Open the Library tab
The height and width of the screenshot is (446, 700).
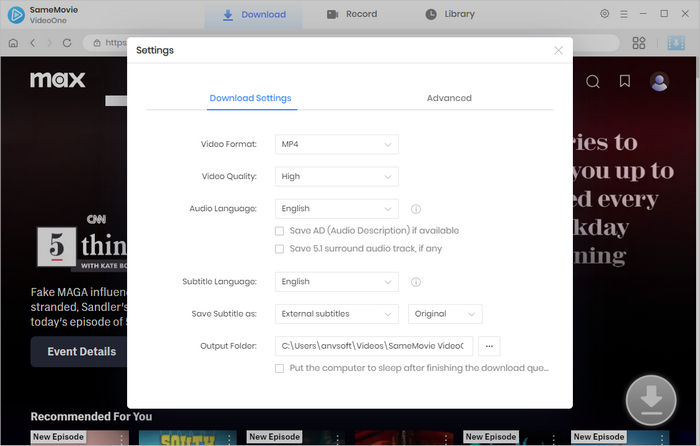point(450,14)
